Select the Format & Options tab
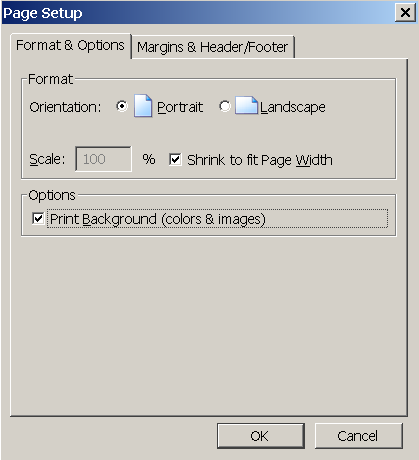The height and width of the screenshot is (460, 419). [70, 45]
